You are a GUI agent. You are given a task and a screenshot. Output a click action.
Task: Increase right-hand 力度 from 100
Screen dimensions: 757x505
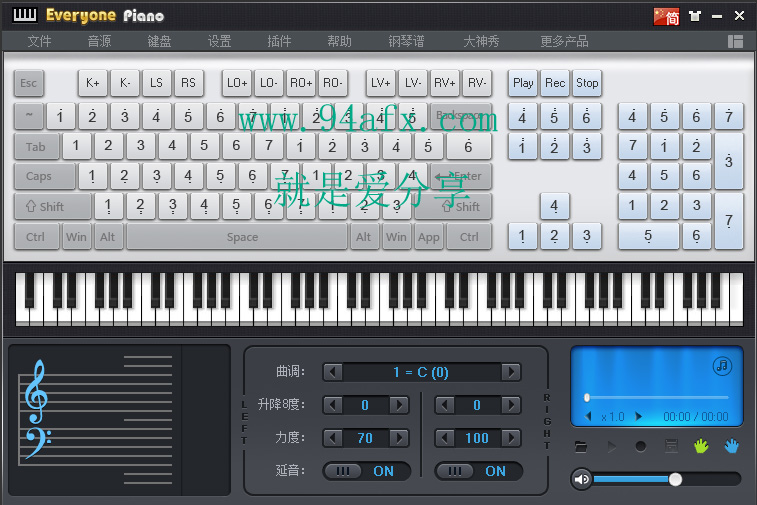point(511,438)
